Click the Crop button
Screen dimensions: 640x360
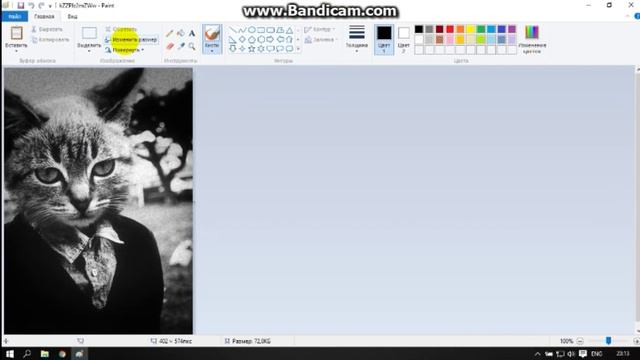[120, 29]
